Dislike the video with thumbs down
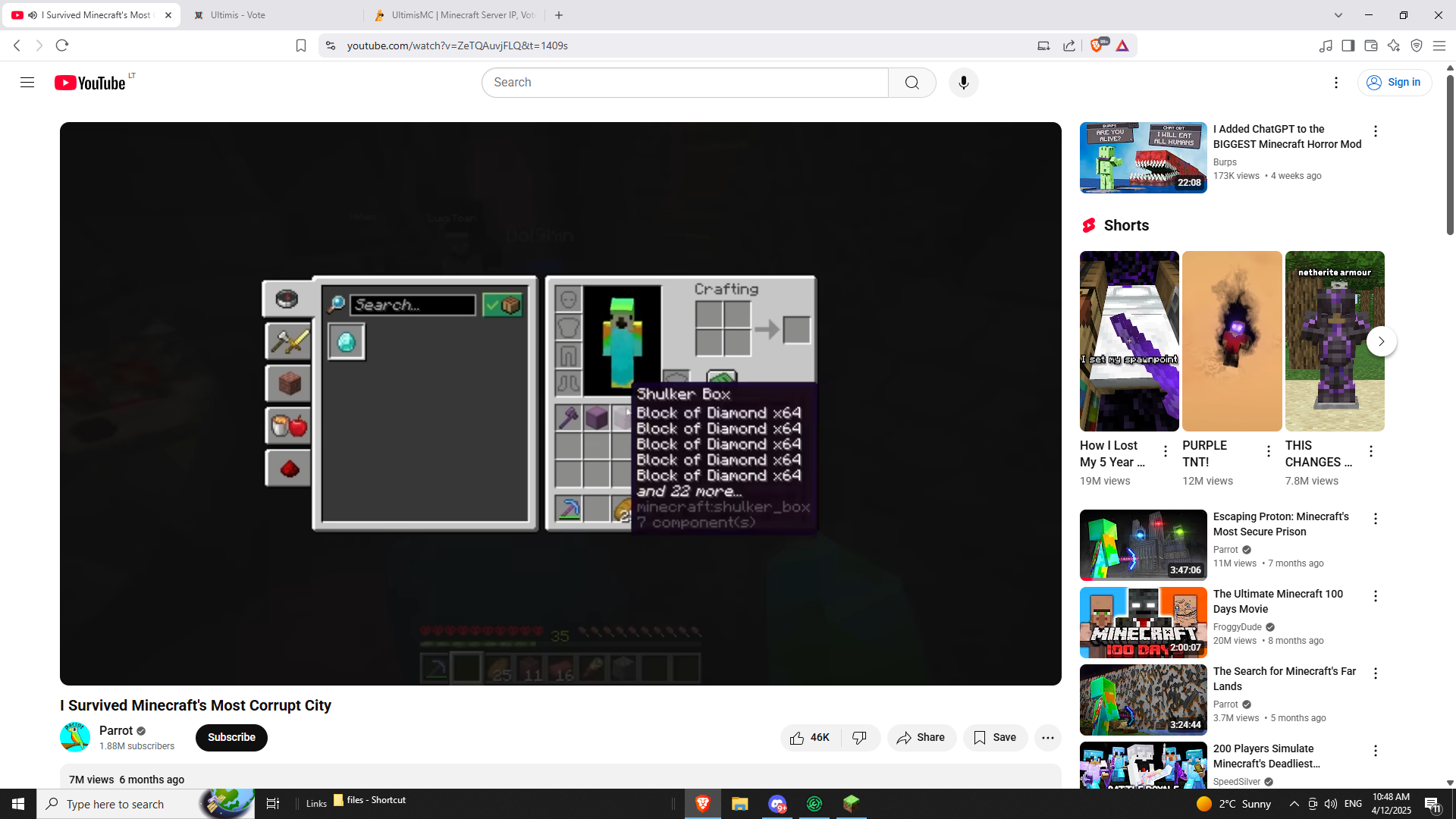1456x819 pixels. tap(860, 738)
